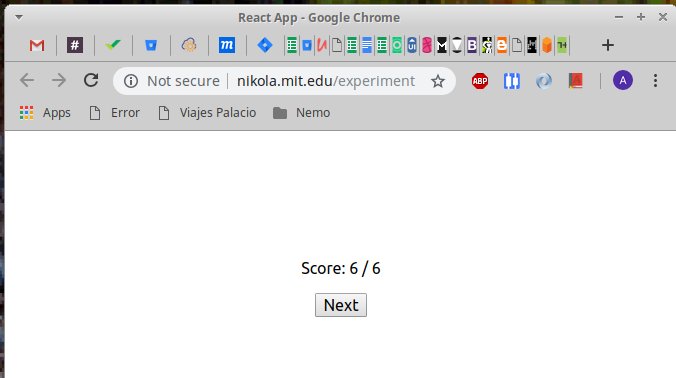Open the red book extension icon
This screenshot has width=676, height=378.
tap(575, 81)
